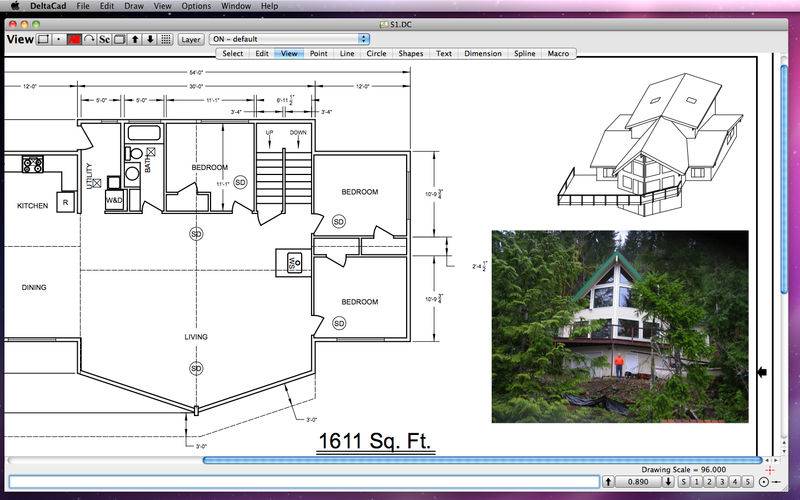Toggle the grid dots icon
800x500 pixels.
(x=166, y=39)
